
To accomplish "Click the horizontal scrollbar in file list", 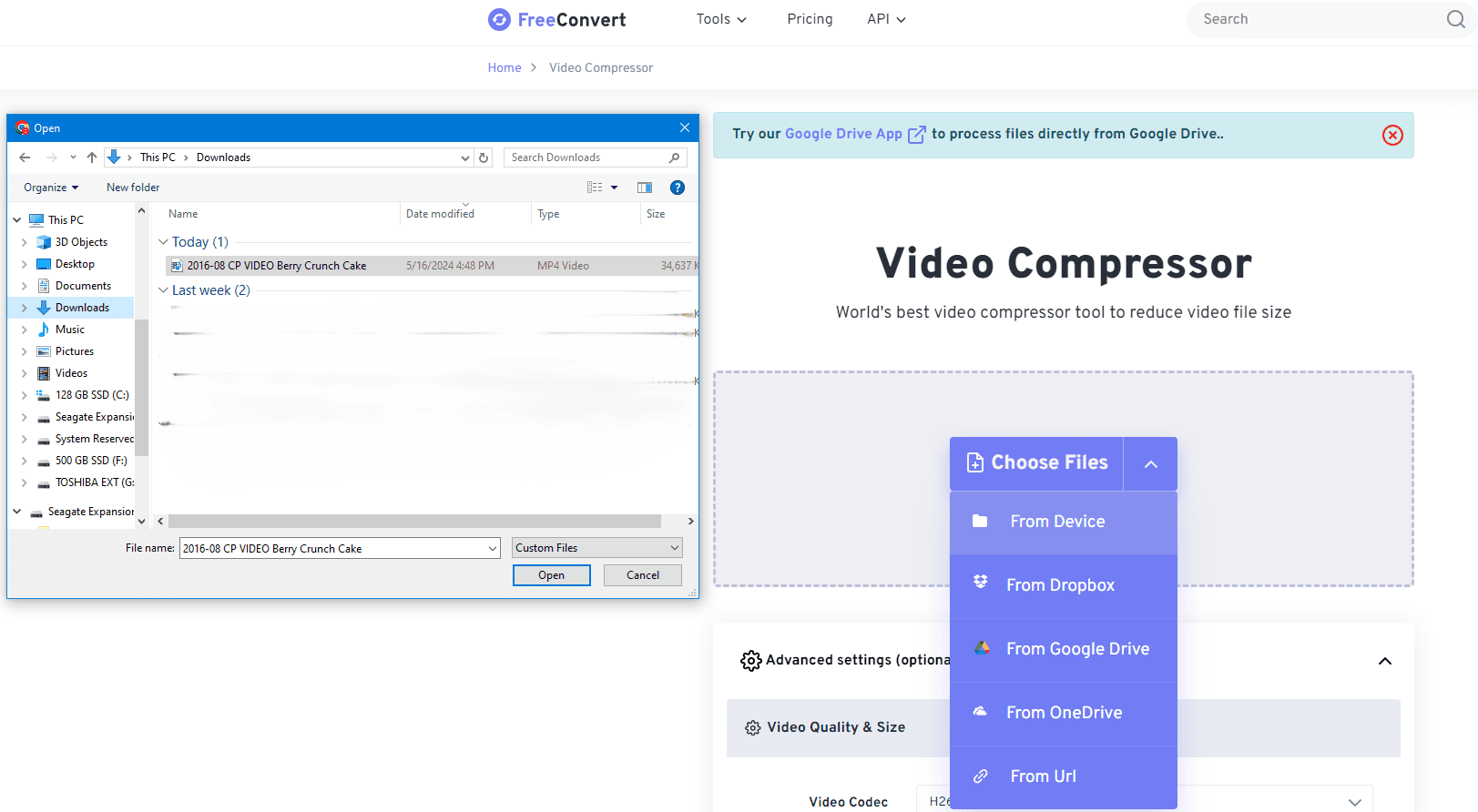I will click(414, 522).
